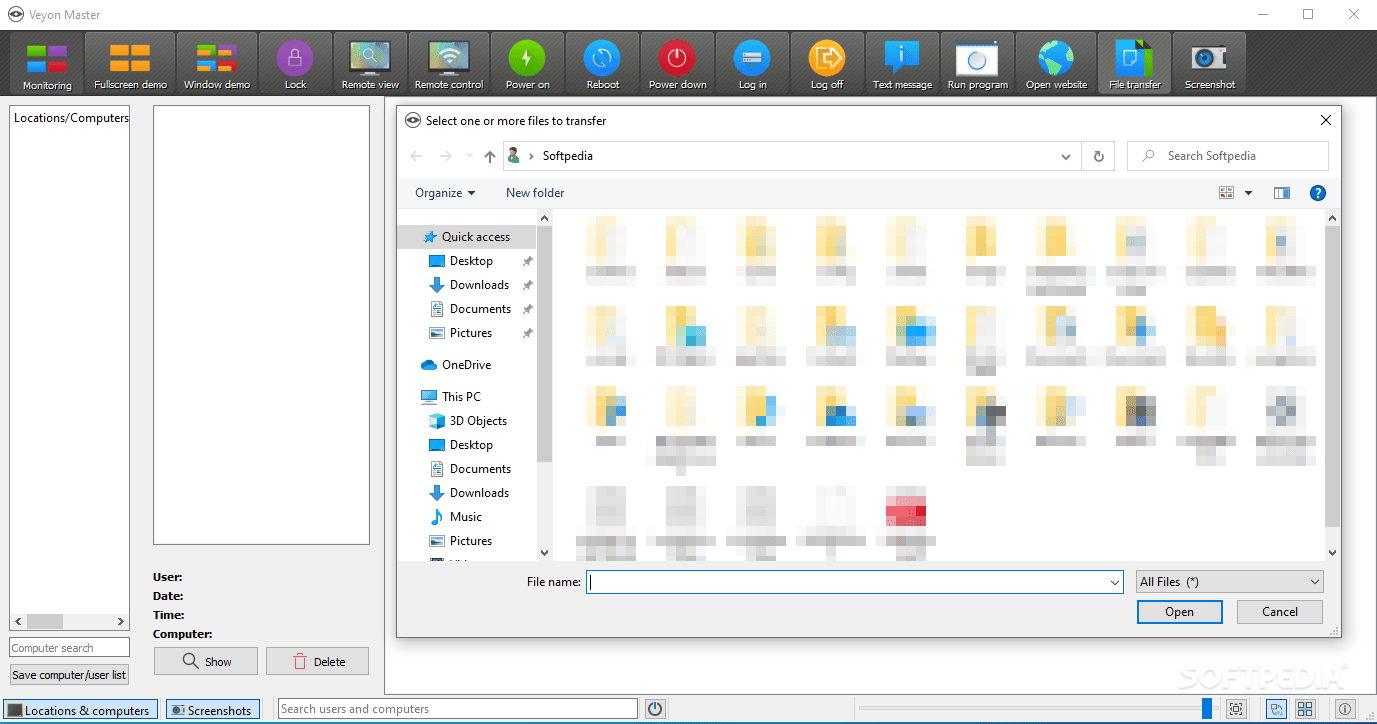The height and width of the screenshot is (724, 1377).
Task: Activate the Remote control tool
Action: pos(448,63)
